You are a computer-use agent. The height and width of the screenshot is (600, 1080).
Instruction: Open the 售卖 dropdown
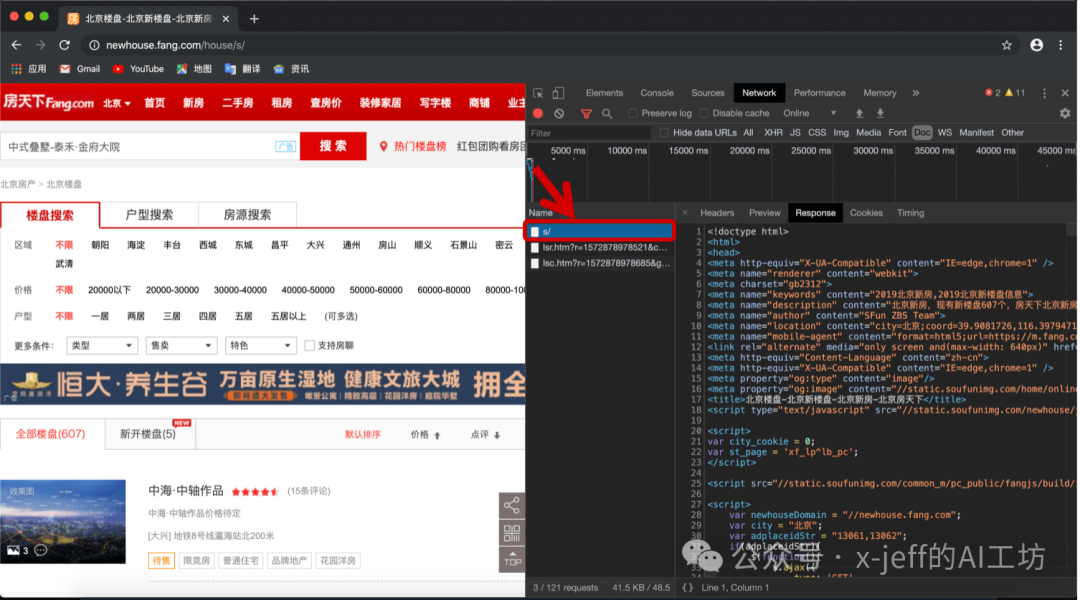tap(181, 345)
